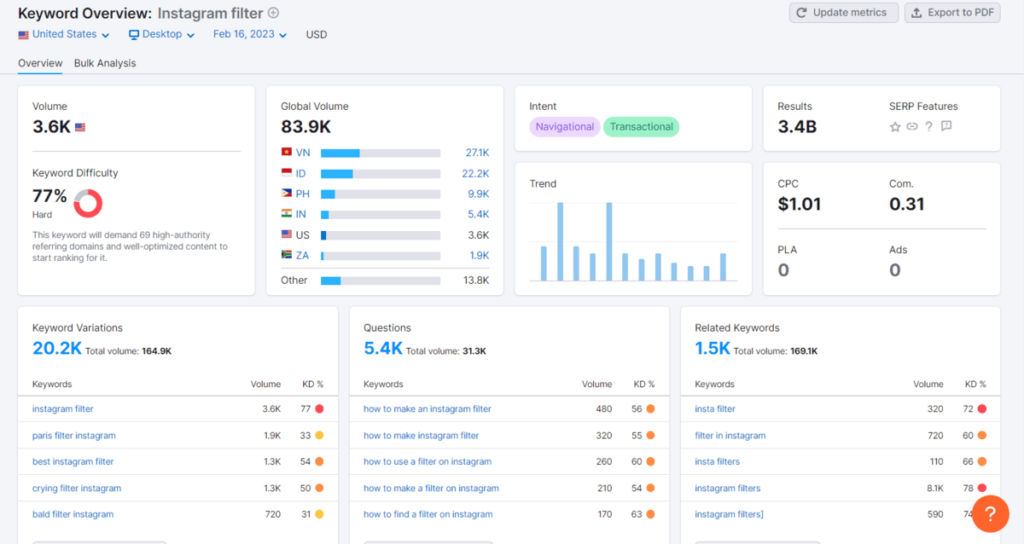Click the Navigational intent badge
Image resolution: width=1024 pixels, height=544 pixels.
point(564,127)
